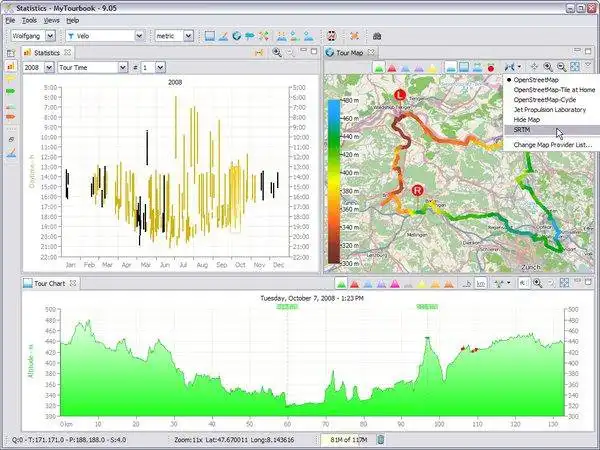The image size is (600, 450).
Task: Click the globe map icon in main toolbar
Action: [236, 36]
